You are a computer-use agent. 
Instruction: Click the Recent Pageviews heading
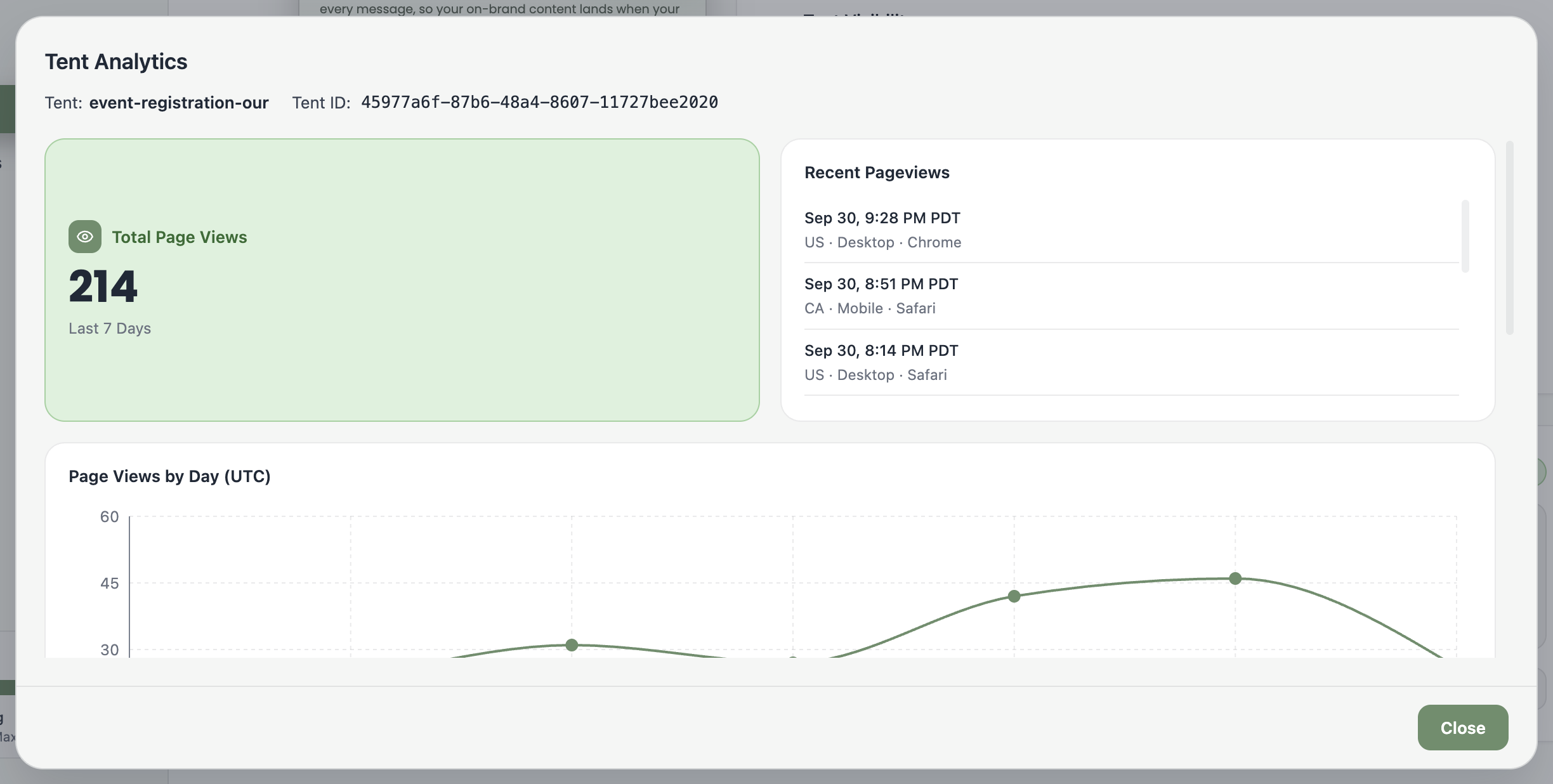tap(877, 173)
